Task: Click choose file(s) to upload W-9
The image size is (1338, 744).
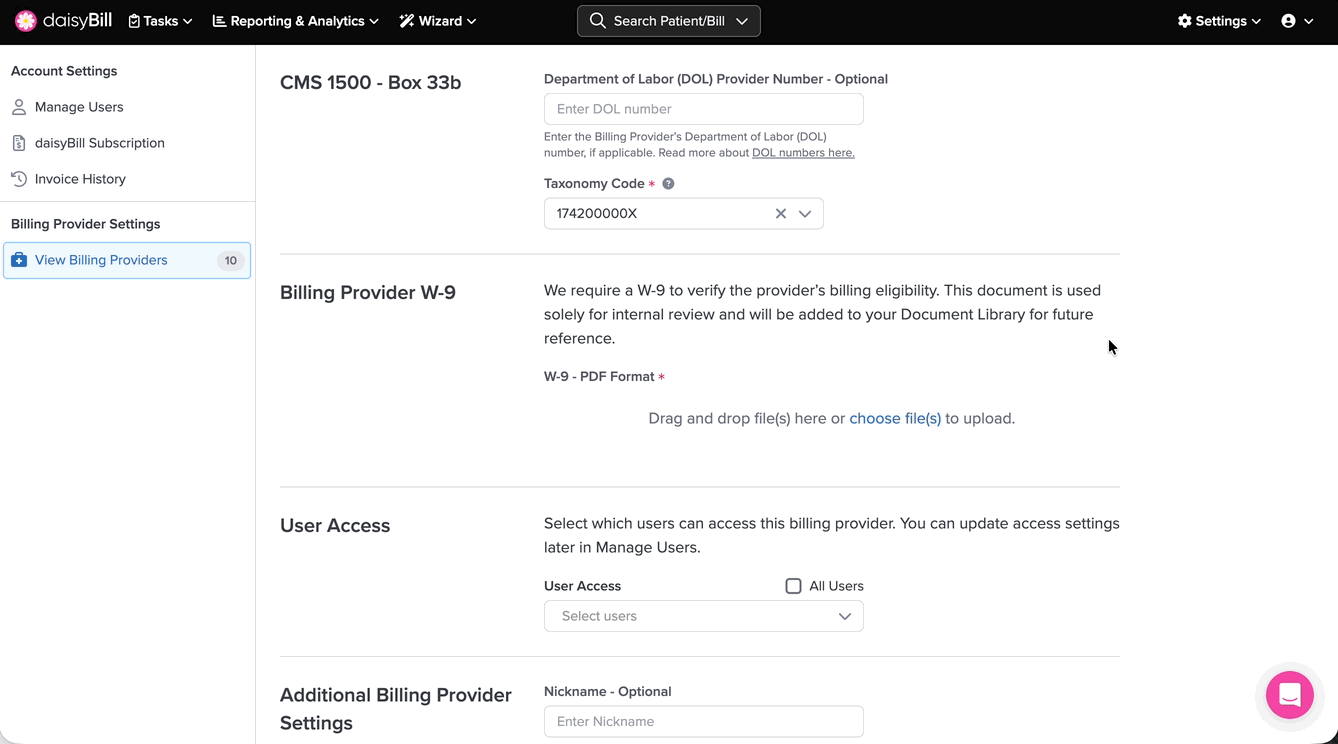Action: (x=895, y=419)
